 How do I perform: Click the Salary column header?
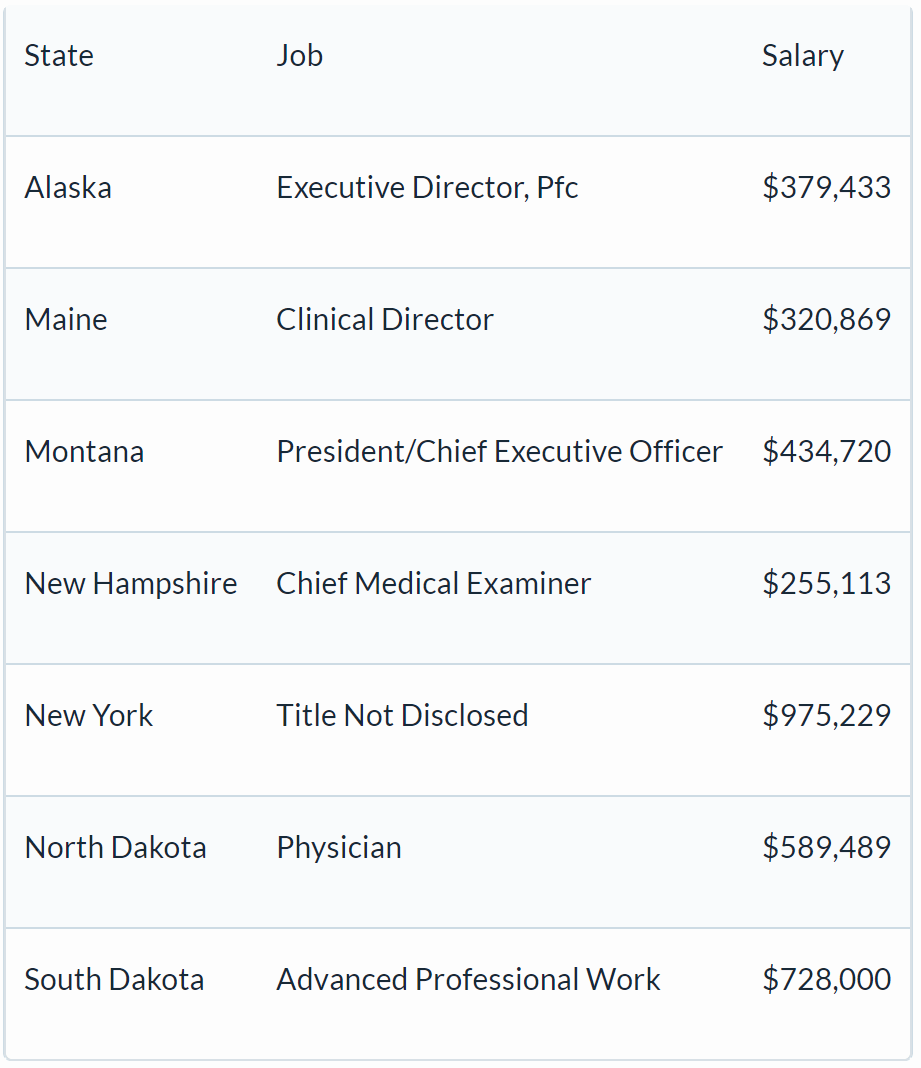pos(802,56)
